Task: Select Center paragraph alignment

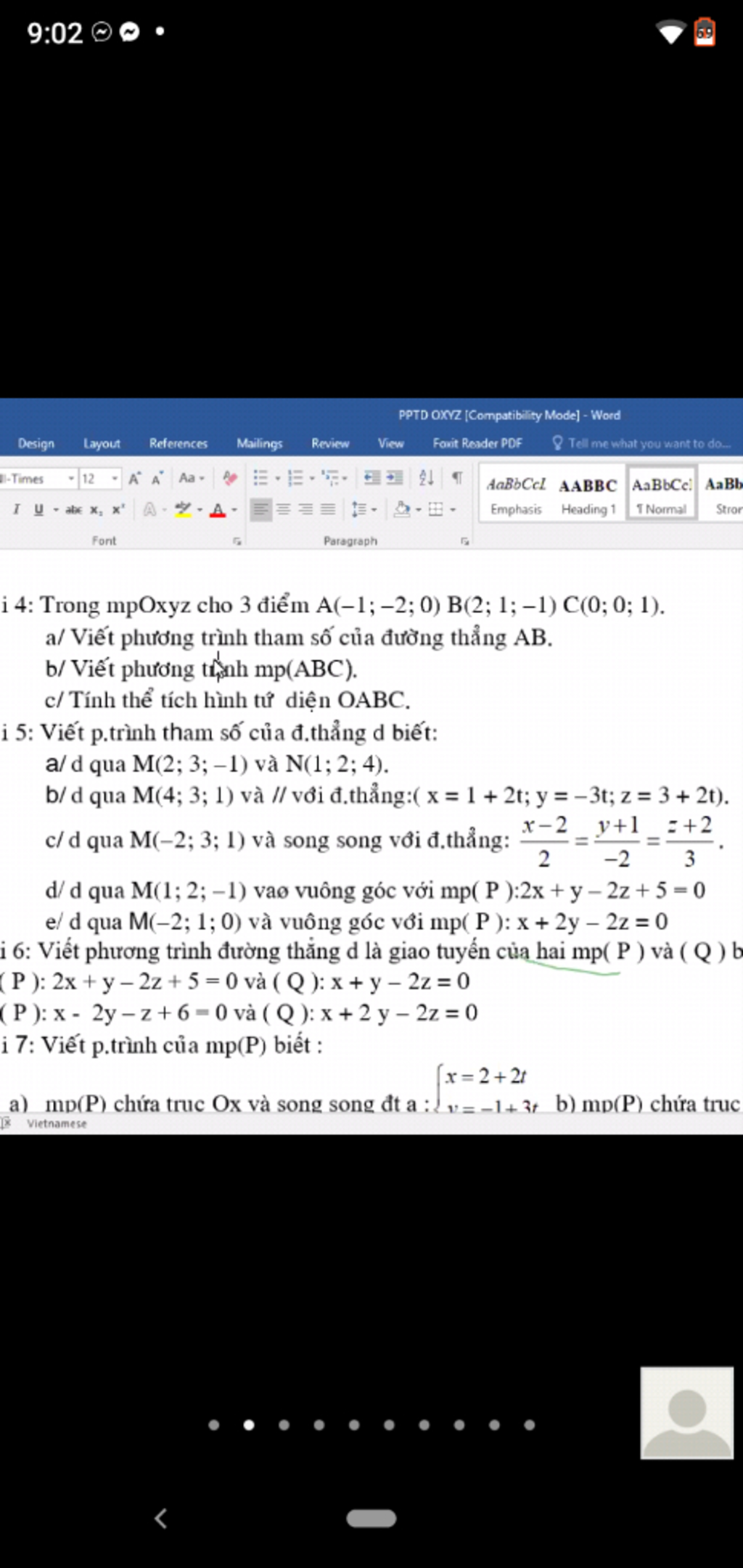Action: (284, 510)
